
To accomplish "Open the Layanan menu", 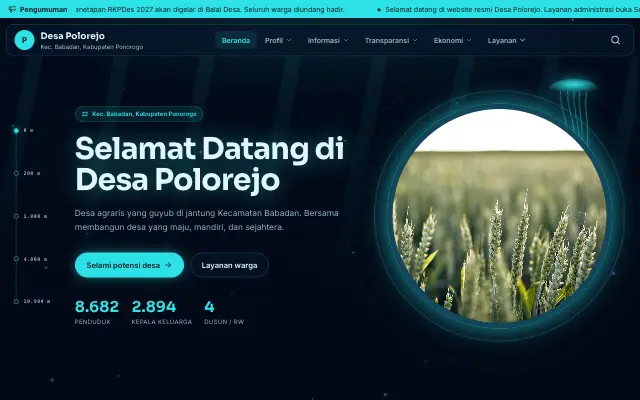I will [x=506, y=40].
